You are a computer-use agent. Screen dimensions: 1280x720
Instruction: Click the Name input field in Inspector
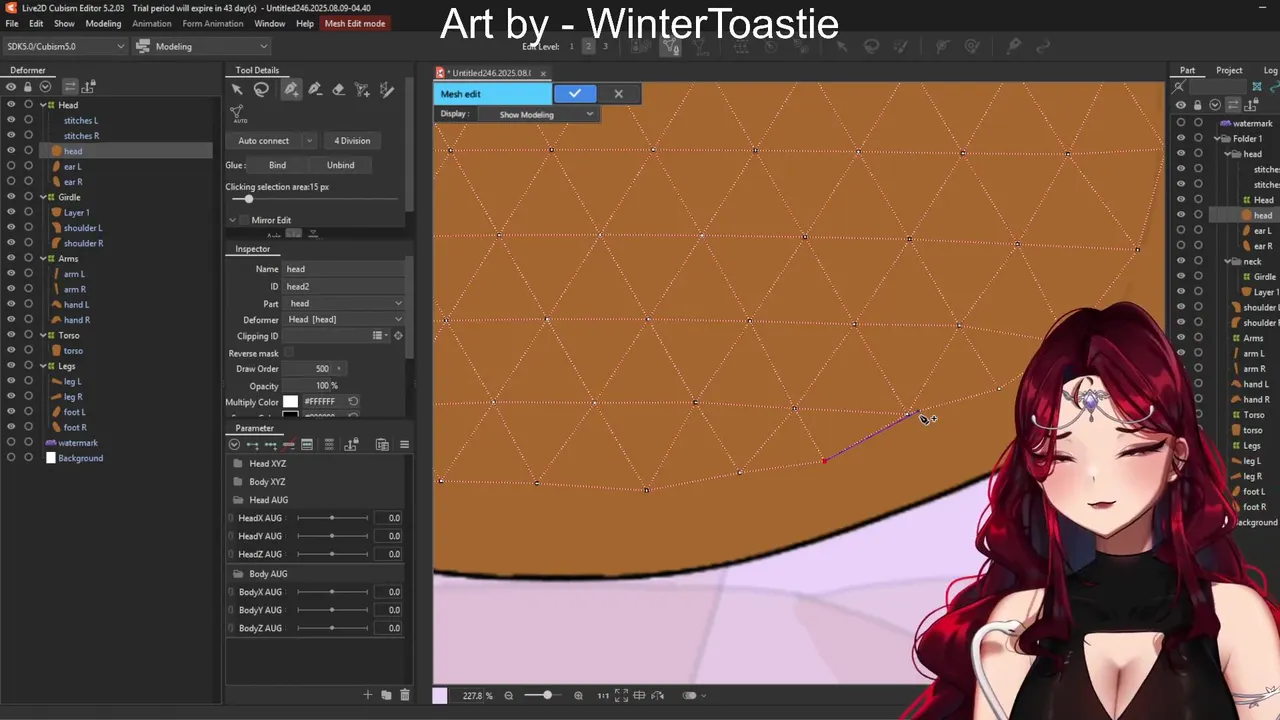(x=345, y=269)
